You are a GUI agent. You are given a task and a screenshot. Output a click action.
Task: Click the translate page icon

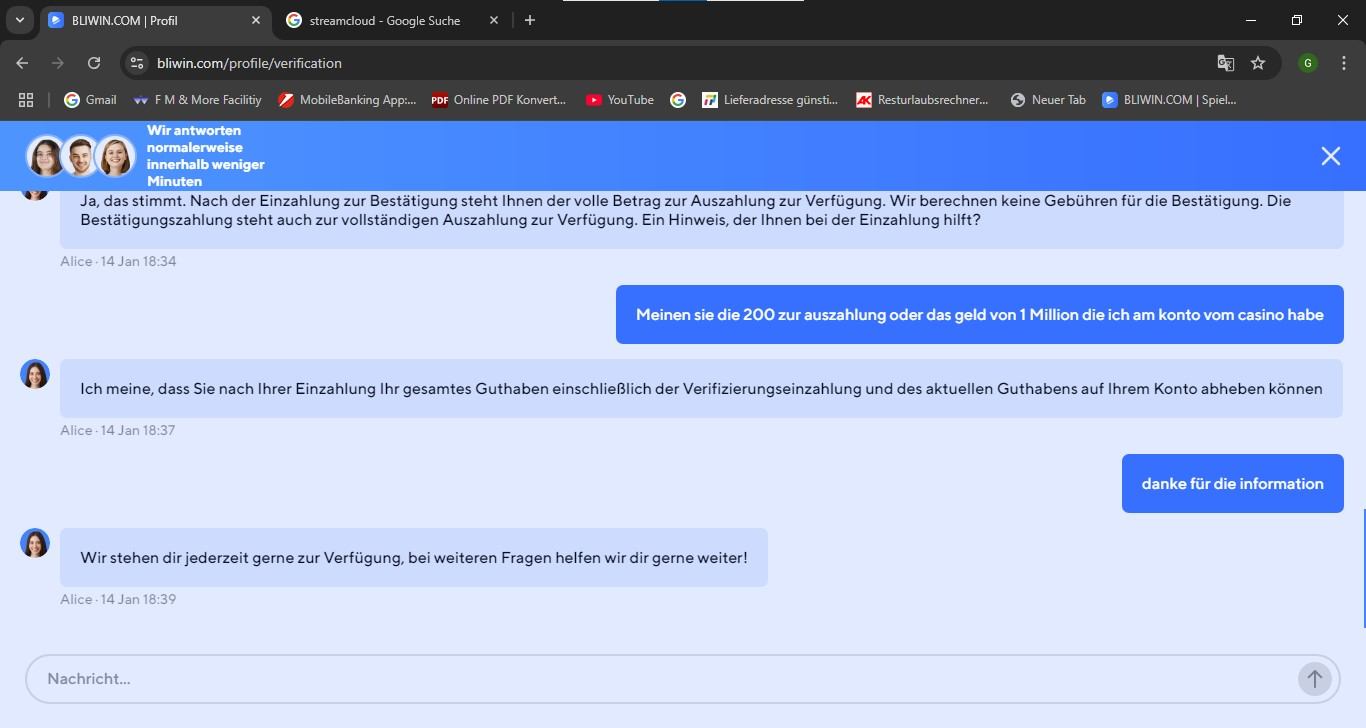coord(1225,63)
